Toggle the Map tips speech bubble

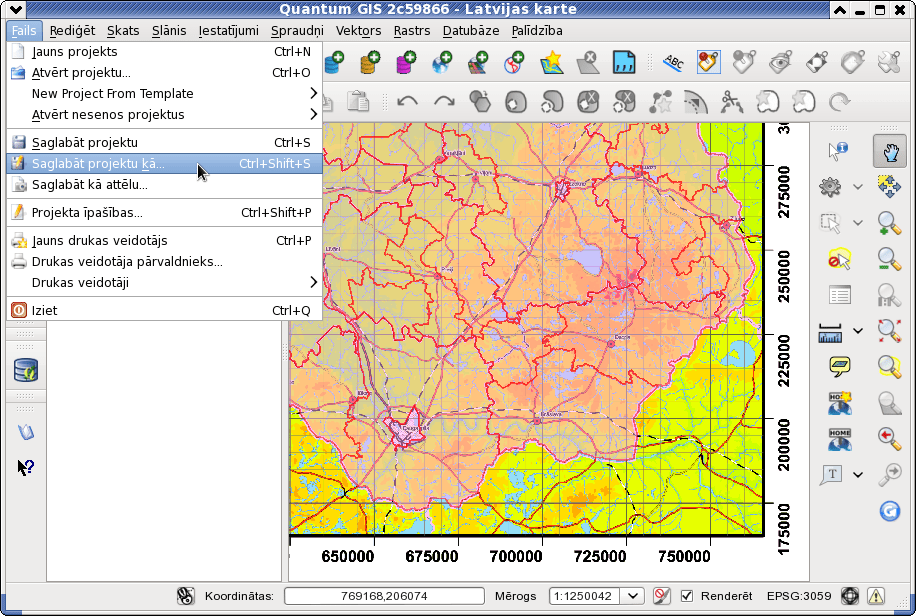[839, 366]
